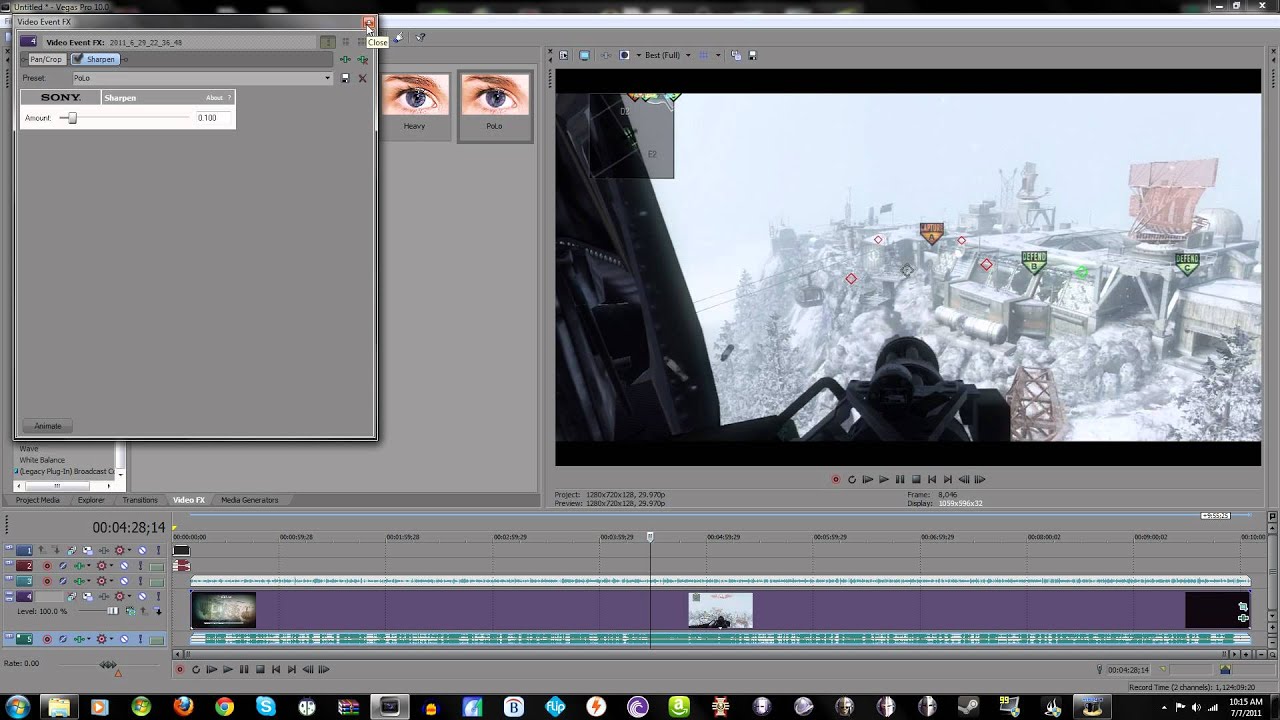Toggle the split screen view icon in preview
Screen dimensions: 1280x720
coord(624,55)
